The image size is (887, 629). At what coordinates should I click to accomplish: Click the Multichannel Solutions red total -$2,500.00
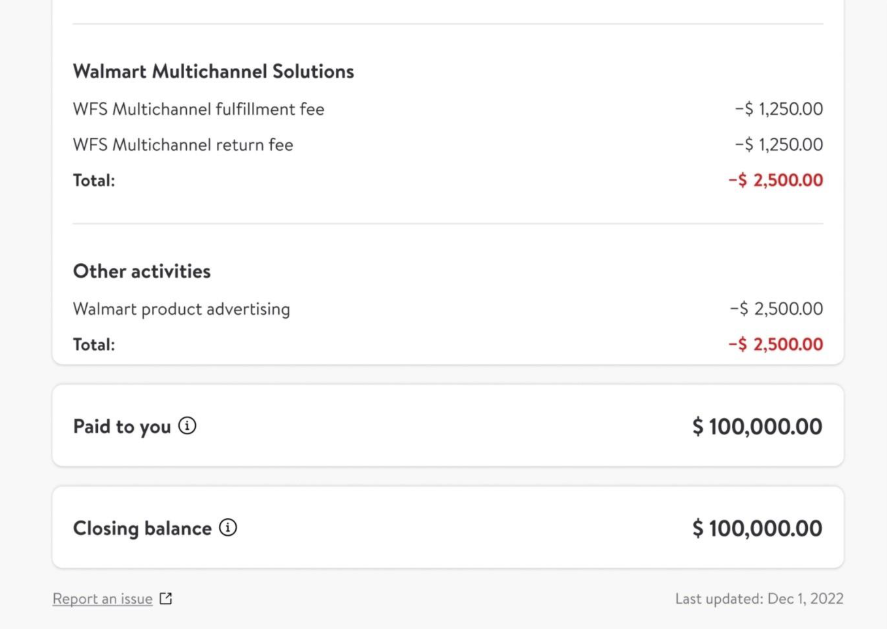(x=776, y=181)
